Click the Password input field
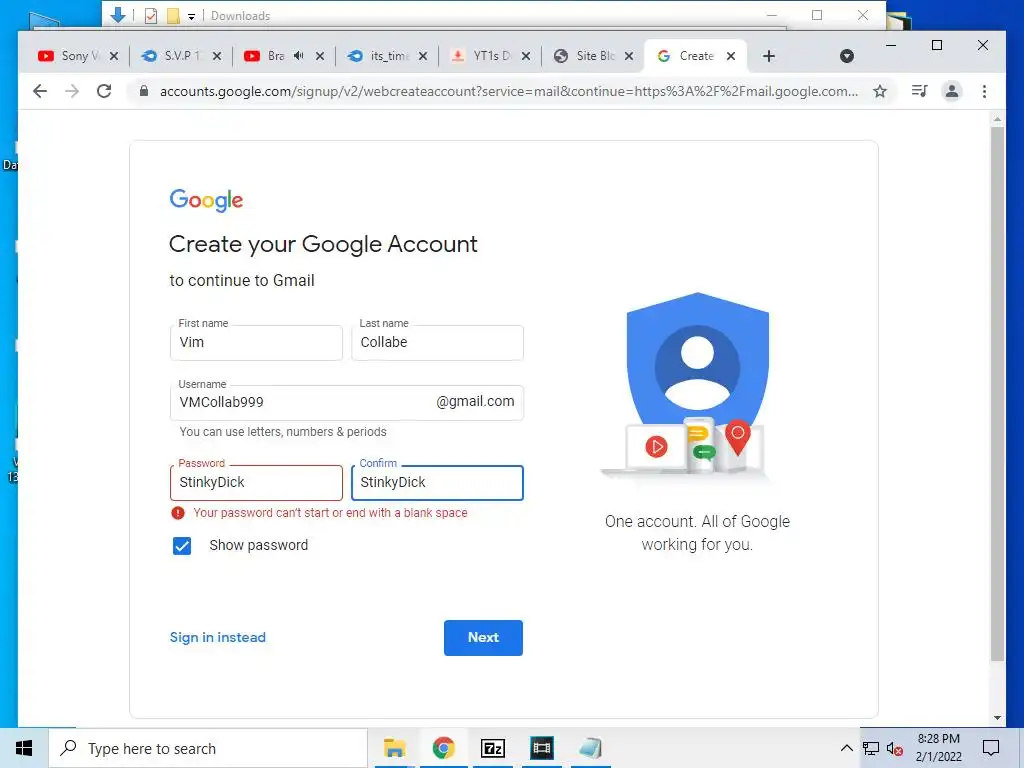 pos(256,483)
